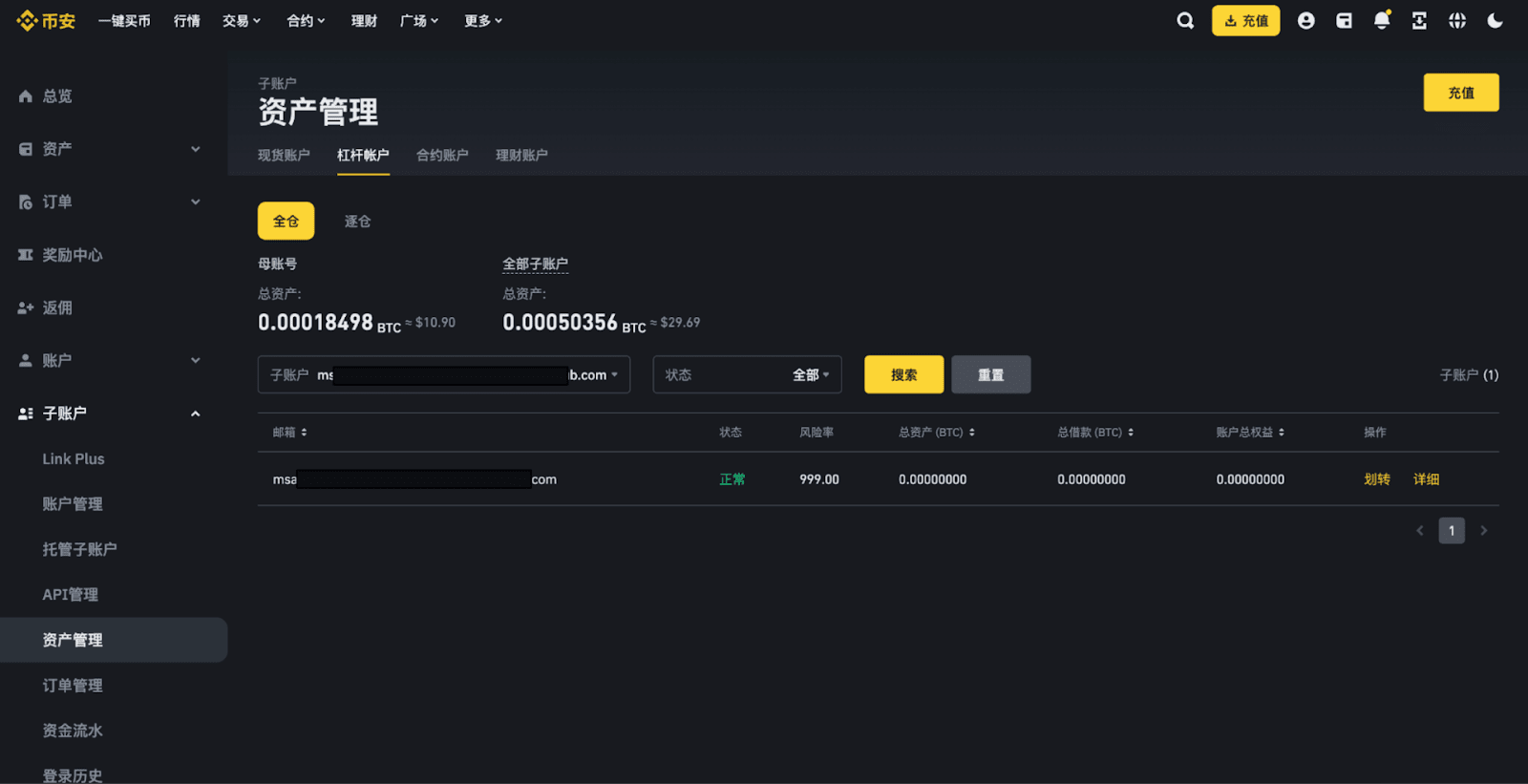Image resolution: width=1528 pixels, height=784 pixels.
Task: Switch to the 杠杆帐户 tab
Action: [x=363, y=156]
